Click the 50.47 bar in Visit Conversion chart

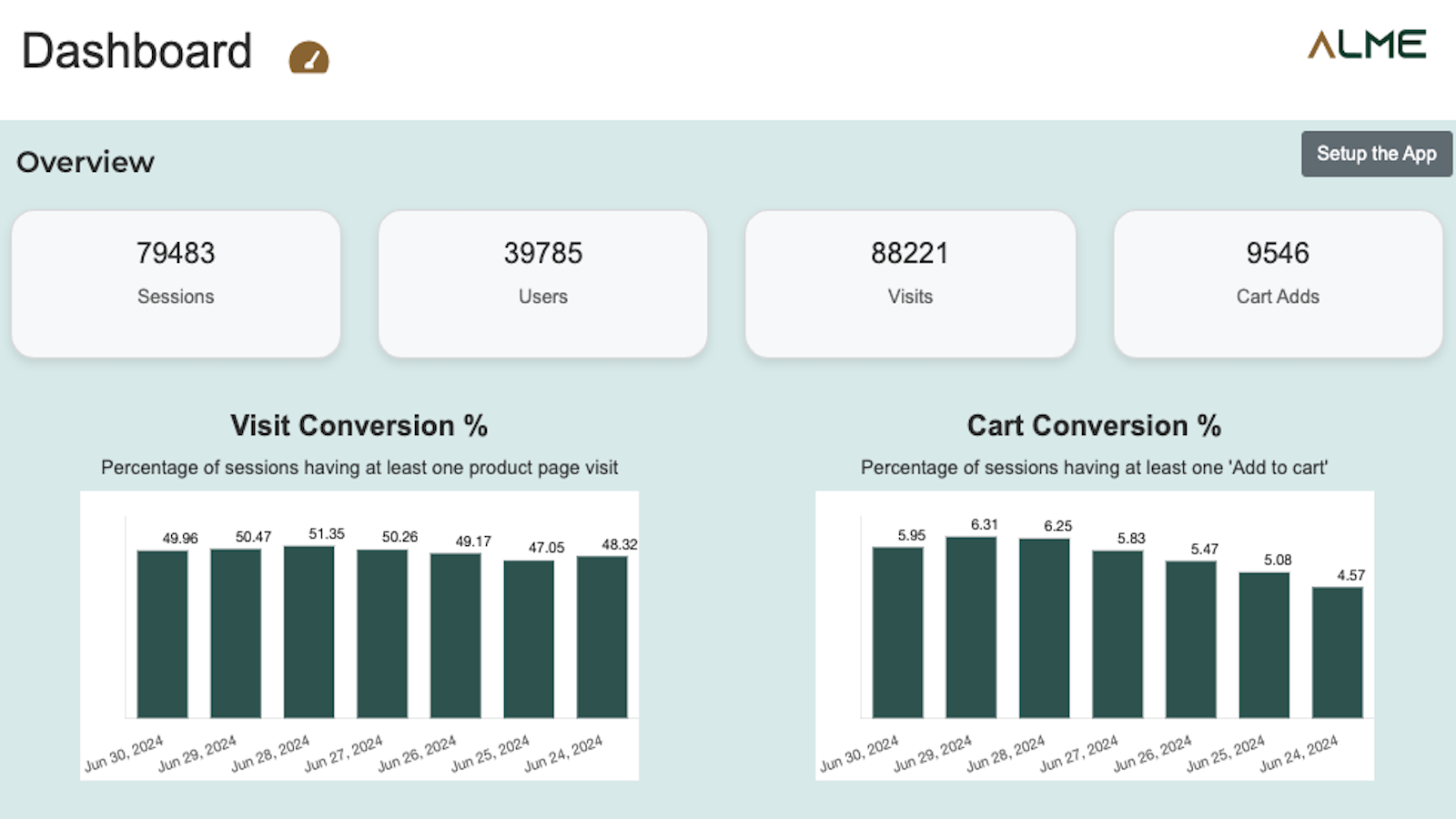(236, 633)
